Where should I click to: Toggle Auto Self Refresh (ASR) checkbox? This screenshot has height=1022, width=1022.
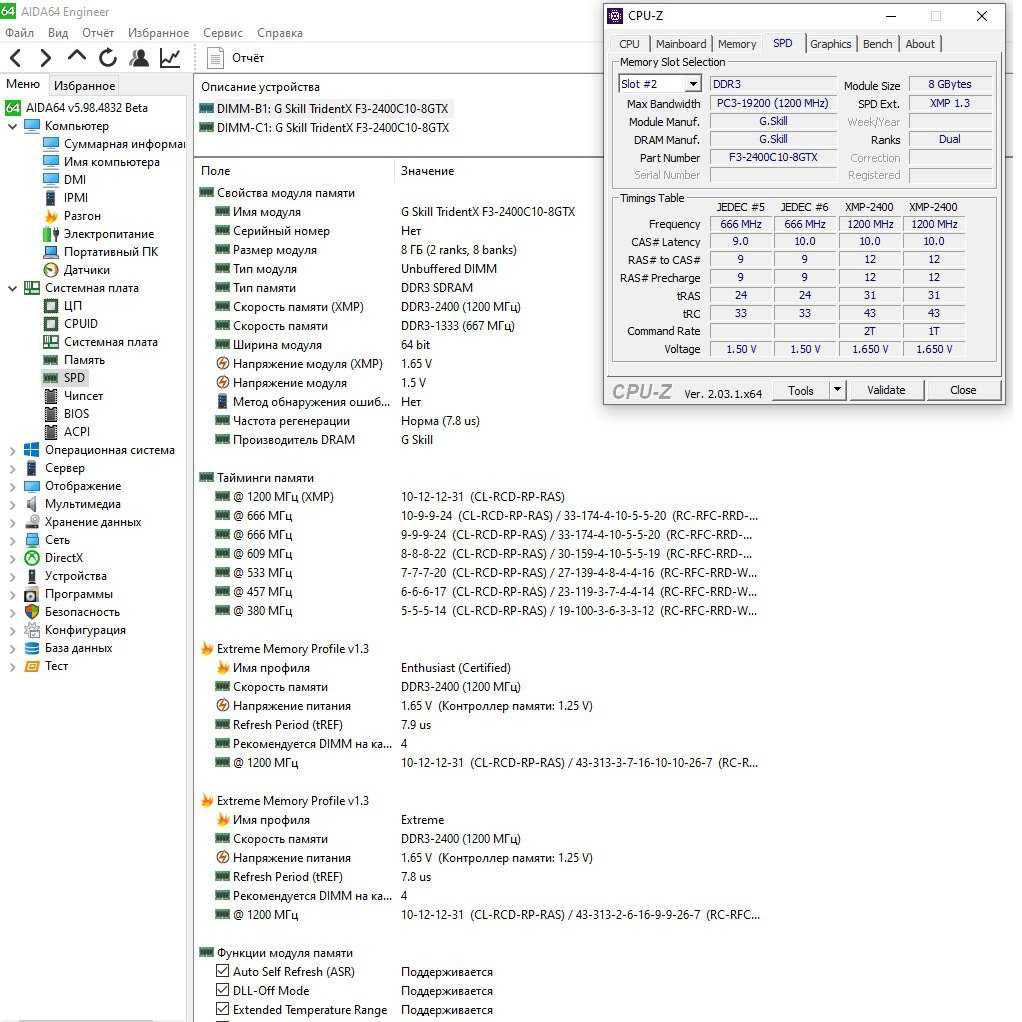(x=222, y=971)
